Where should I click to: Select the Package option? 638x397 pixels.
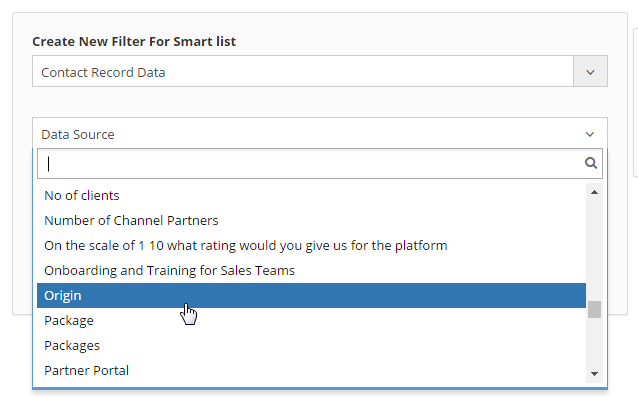pos(311,321)
